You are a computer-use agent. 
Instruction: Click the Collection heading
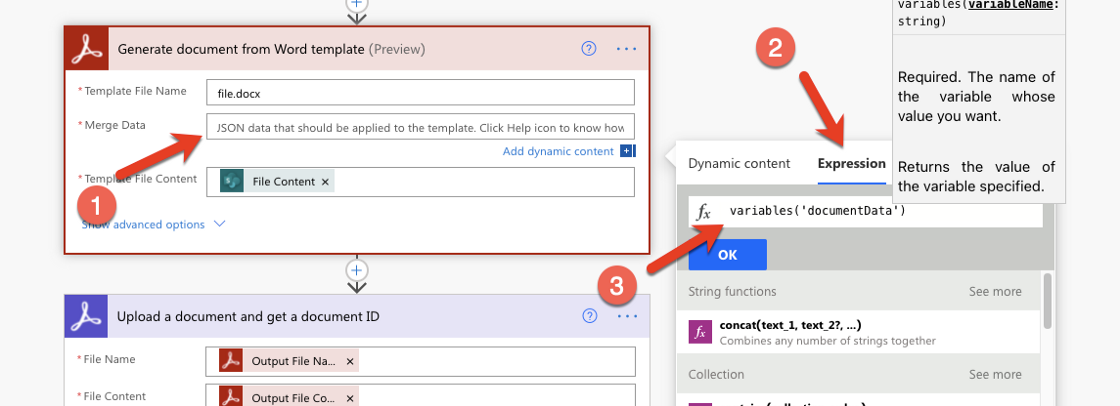pyautogui.click(x=716, y=375)
